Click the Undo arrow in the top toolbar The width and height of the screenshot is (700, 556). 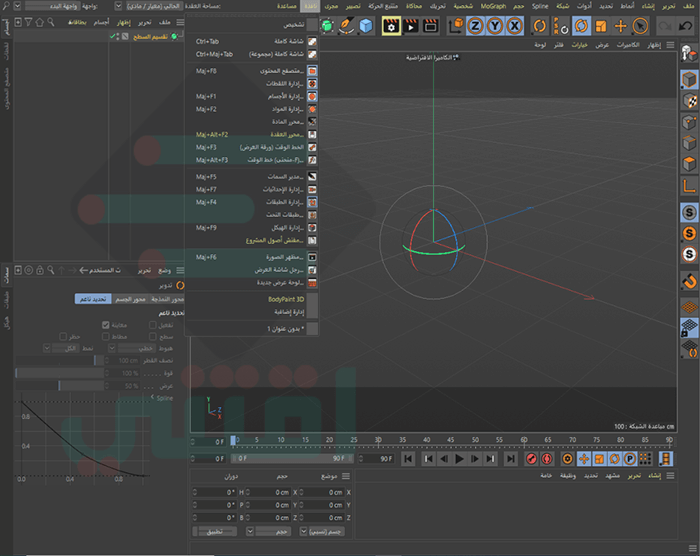tap(685, 26)
